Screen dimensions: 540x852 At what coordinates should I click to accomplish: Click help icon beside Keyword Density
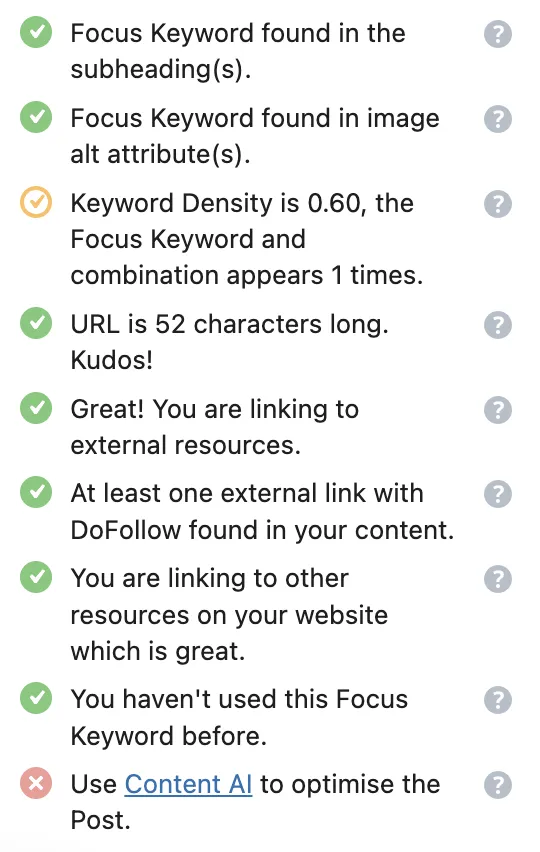498,204
